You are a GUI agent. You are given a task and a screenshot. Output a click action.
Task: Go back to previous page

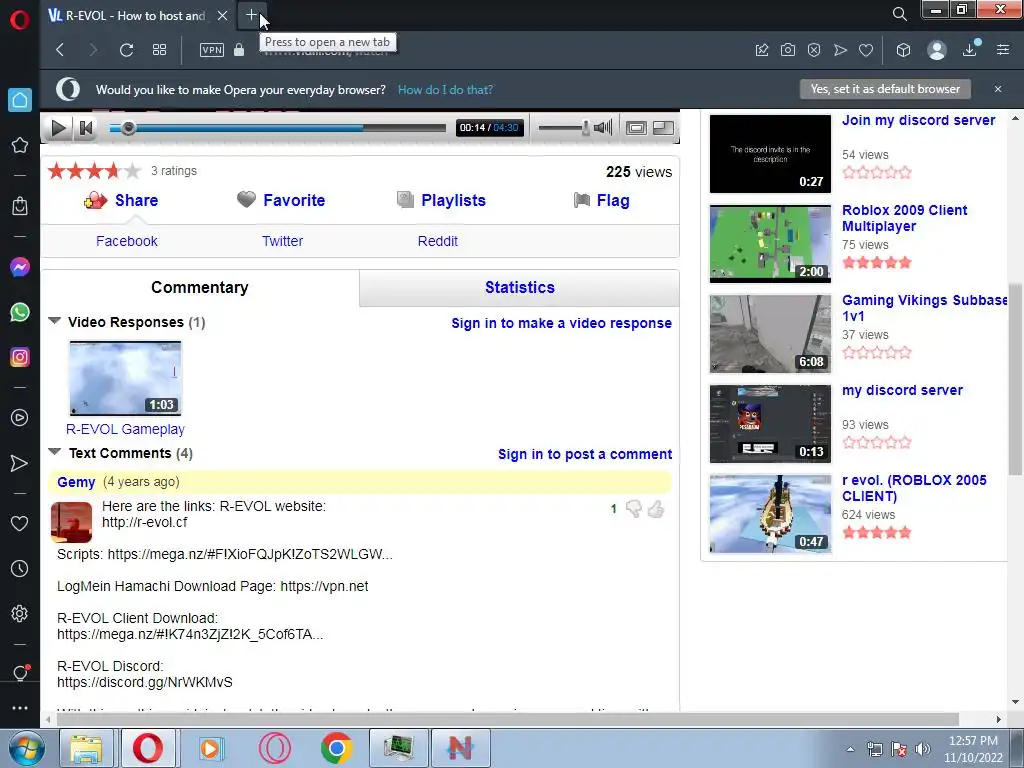tap(60, 50)
